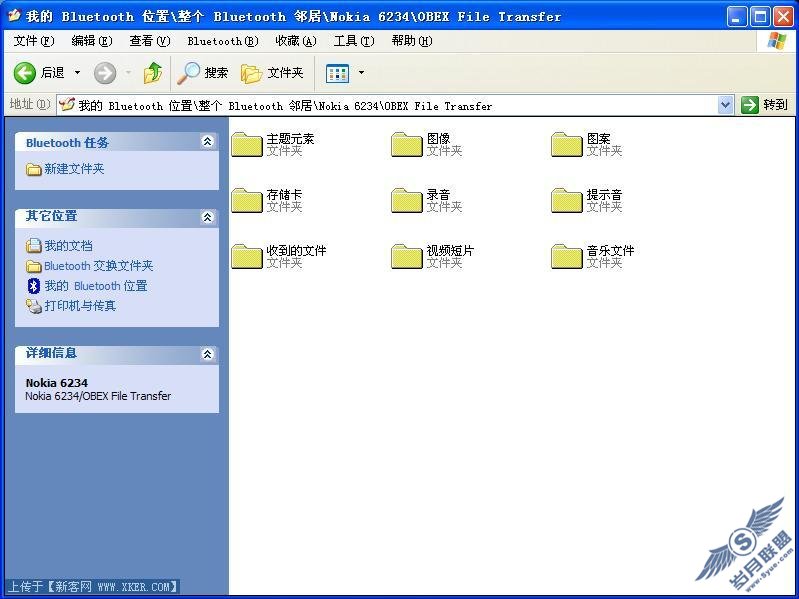
Task: Click the 打印机与传真 printer icon
Action: click(x=34, y=306)
